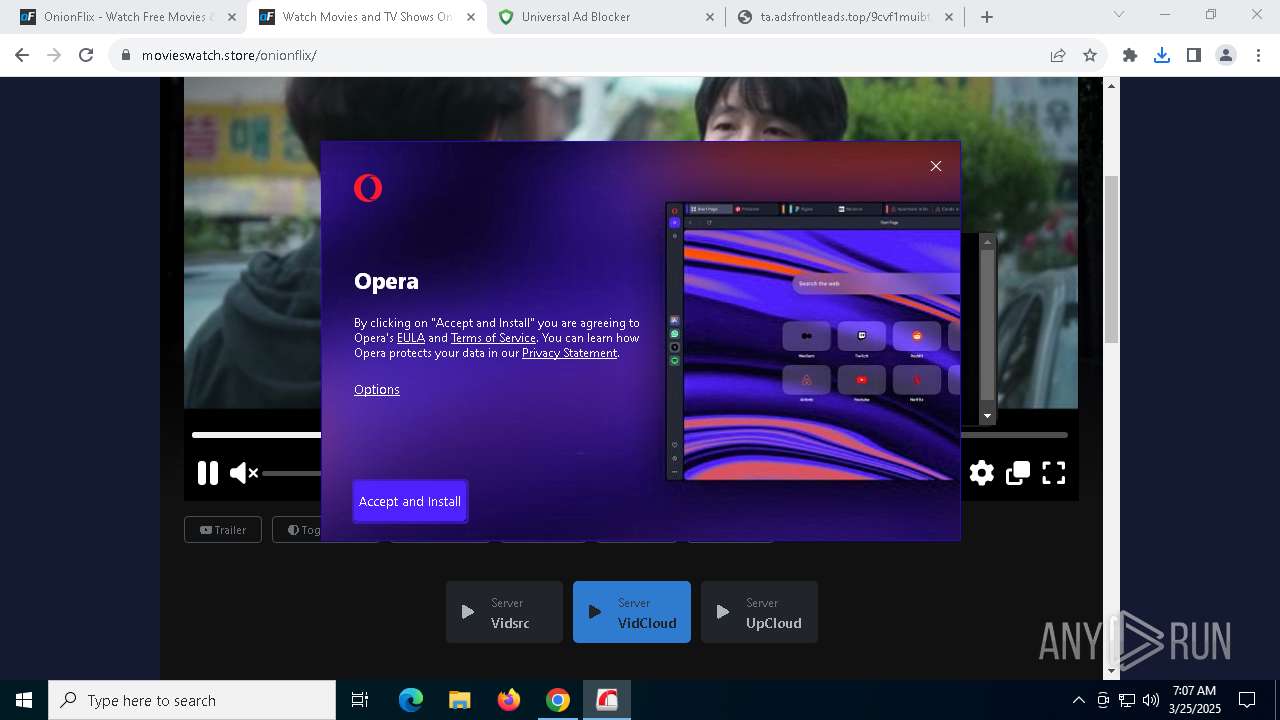Open Google Chrome in the taskbar

coord(558,700)
